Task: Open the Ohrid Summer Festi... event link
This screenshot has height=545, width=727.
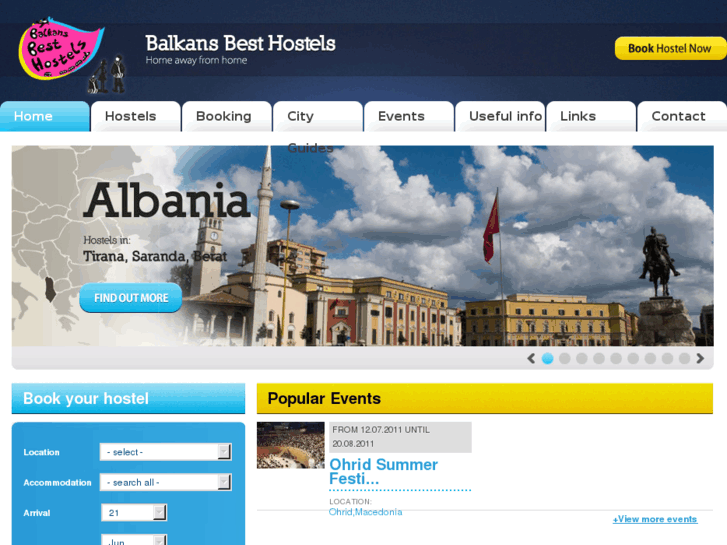Action: [383, 471]
